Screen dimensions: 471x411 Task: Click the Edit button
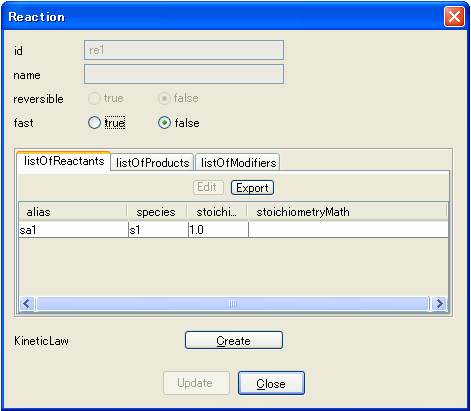tap(208, 187)
